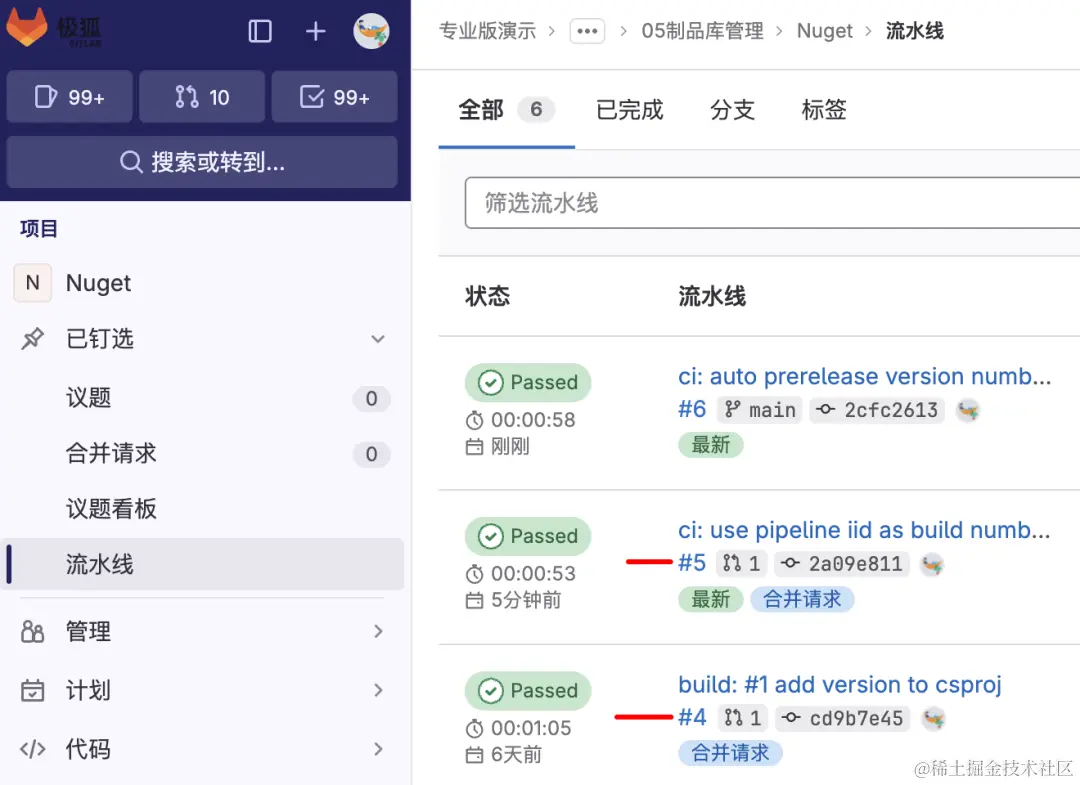Switch to the 已完成 tab
The height and width of the screenshot is (785, 1080).
pyautogui.click(x=629, y=110)
